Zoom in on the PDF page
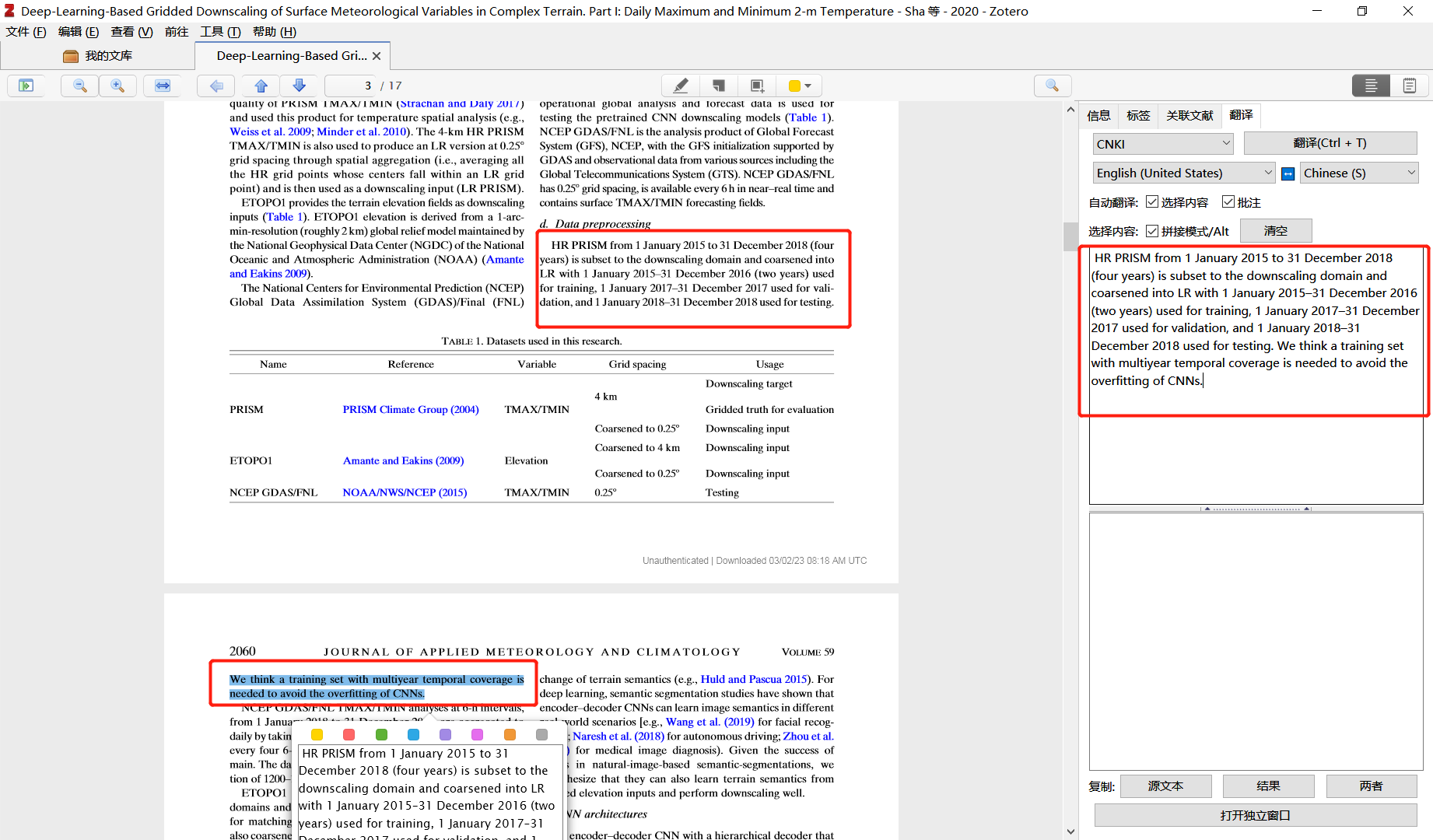Image resolution: width=1433 pixels, height=840 pixels. tap(117, 86)
